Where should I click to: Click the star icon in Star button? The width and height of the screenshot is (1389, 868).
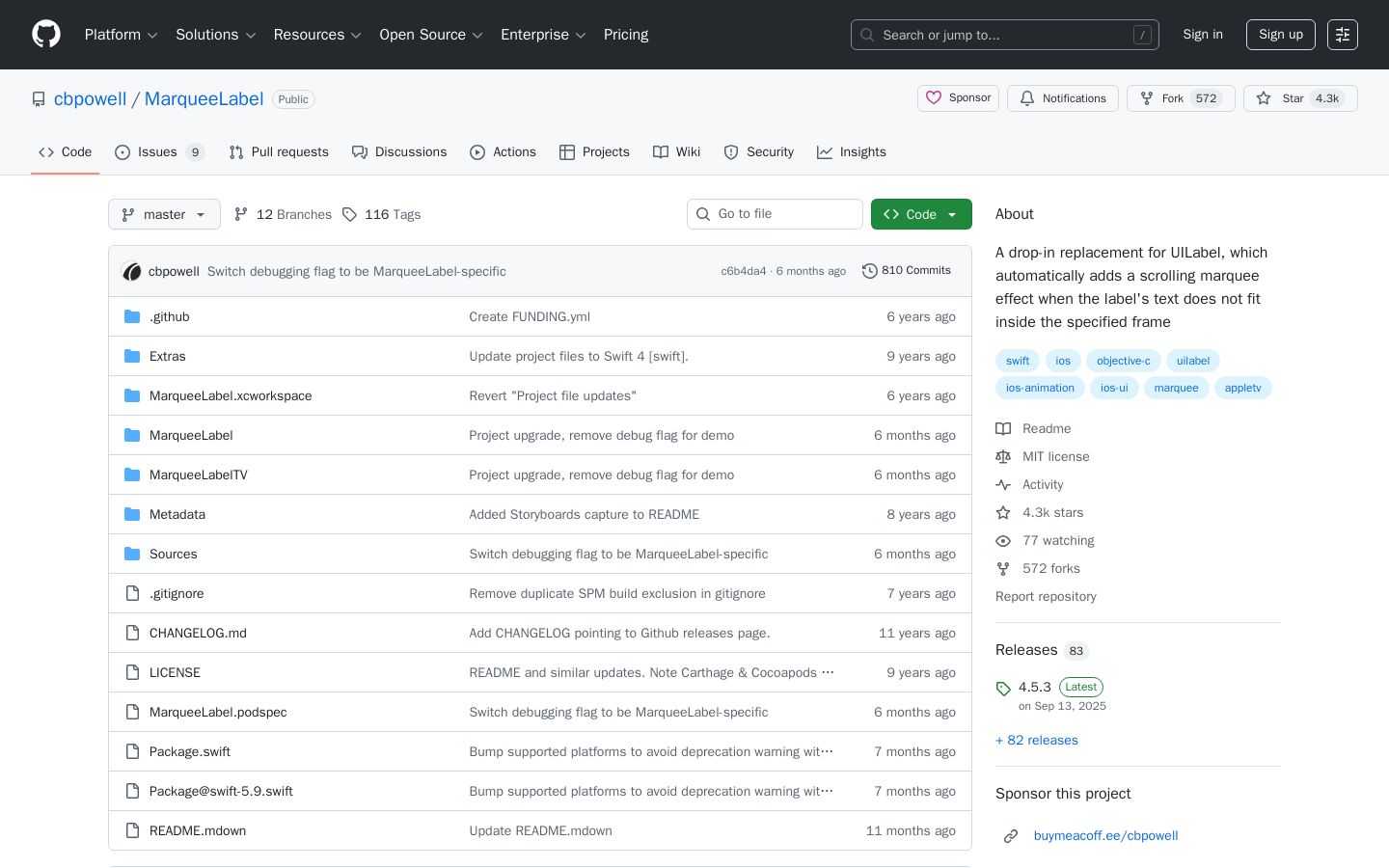pyautogui.click(x=1264, y=98)
